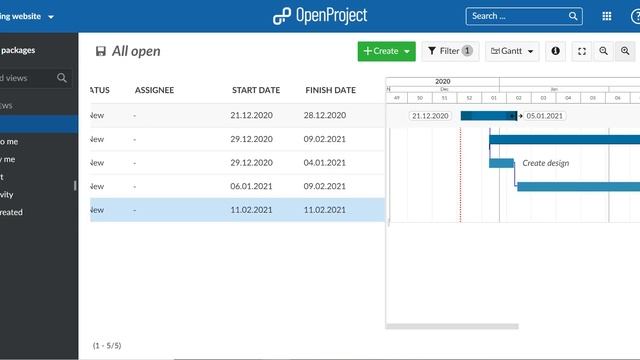This screenshot has height=360, width=640.
Task: Open the info details panel icon
Action: coord(556,51)
